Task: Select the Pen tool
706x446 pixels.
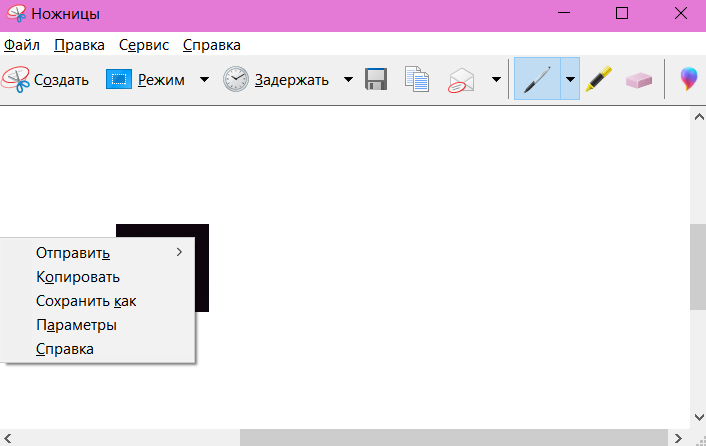Action: (537, 79)
